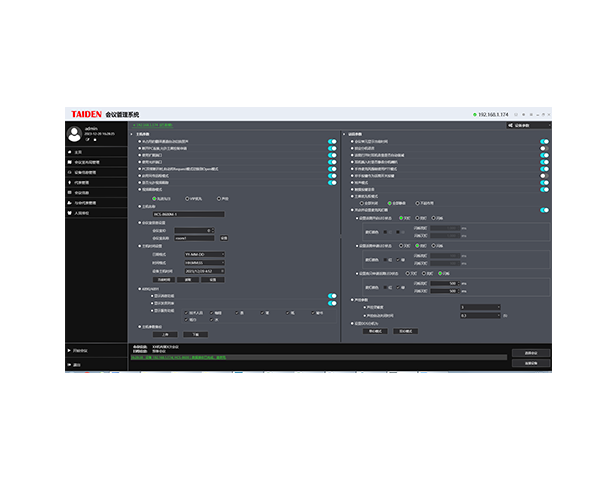
Task: Select the VIP优先 radio button
Action: (187, 198)
